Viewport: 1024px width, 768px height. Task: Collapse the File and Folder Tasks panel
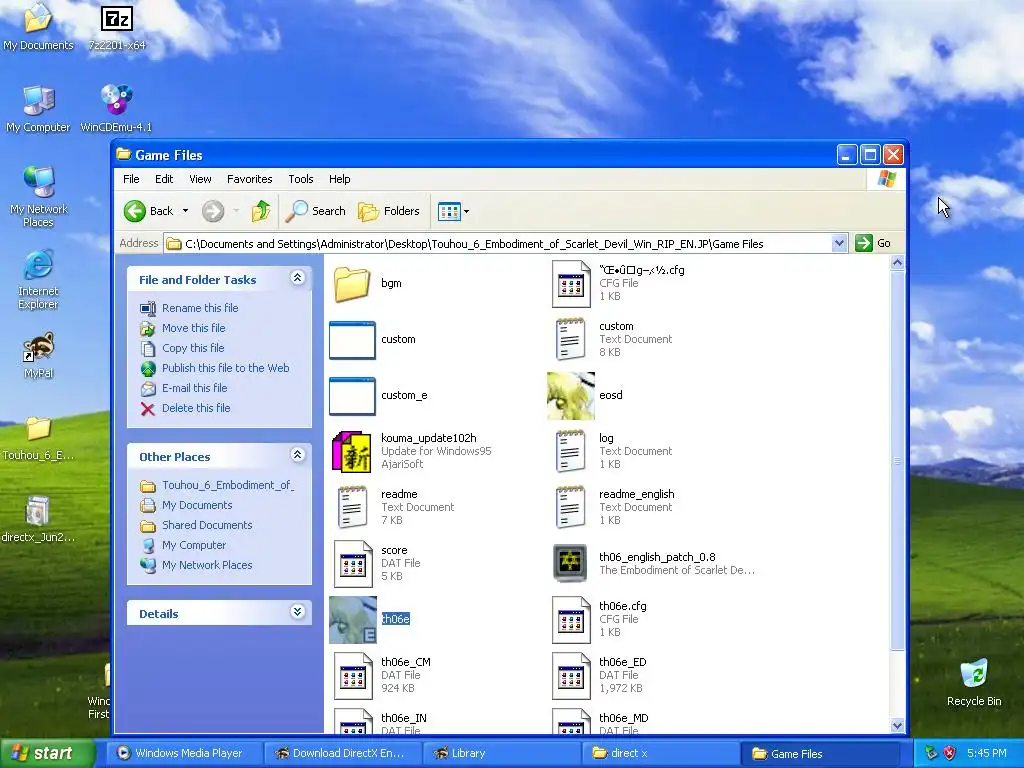pyautogui.click(x=297, y=278)
